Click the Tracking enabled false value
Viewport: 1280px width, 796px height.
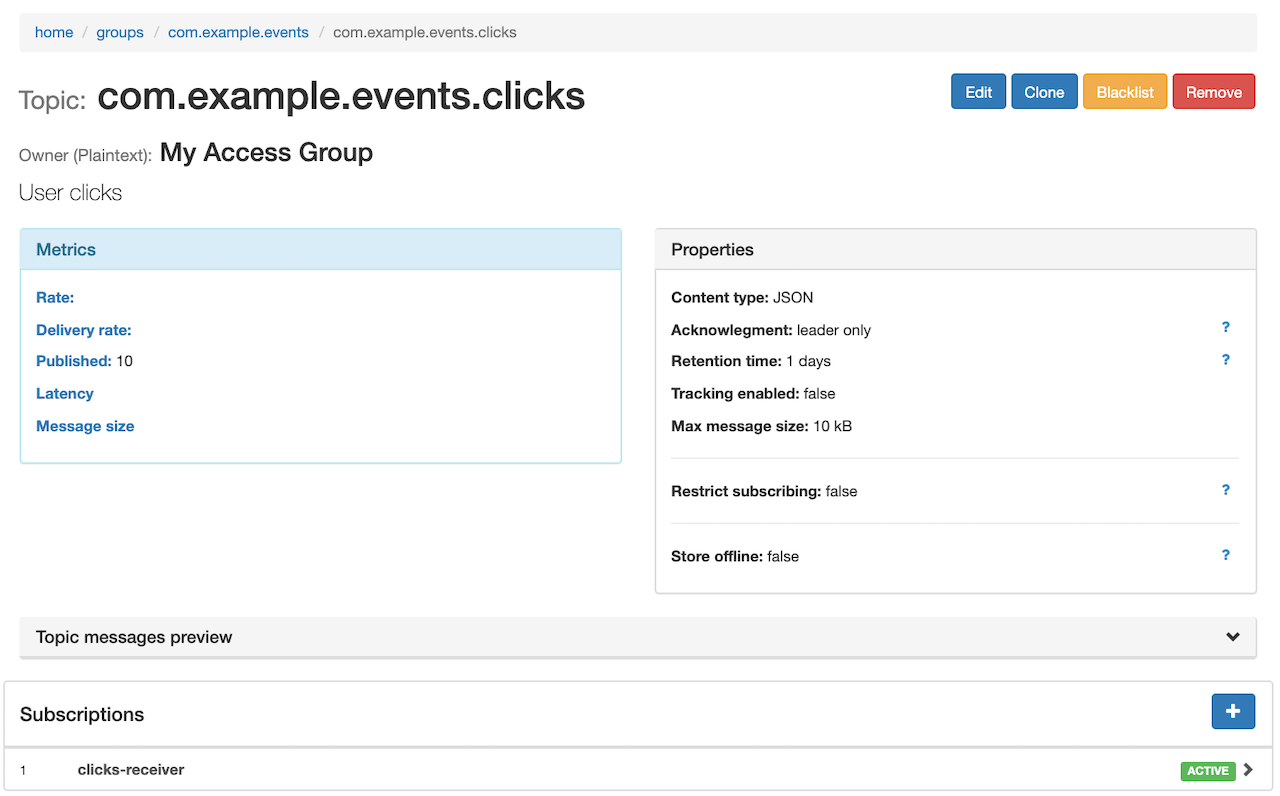[x=819, y=394]
